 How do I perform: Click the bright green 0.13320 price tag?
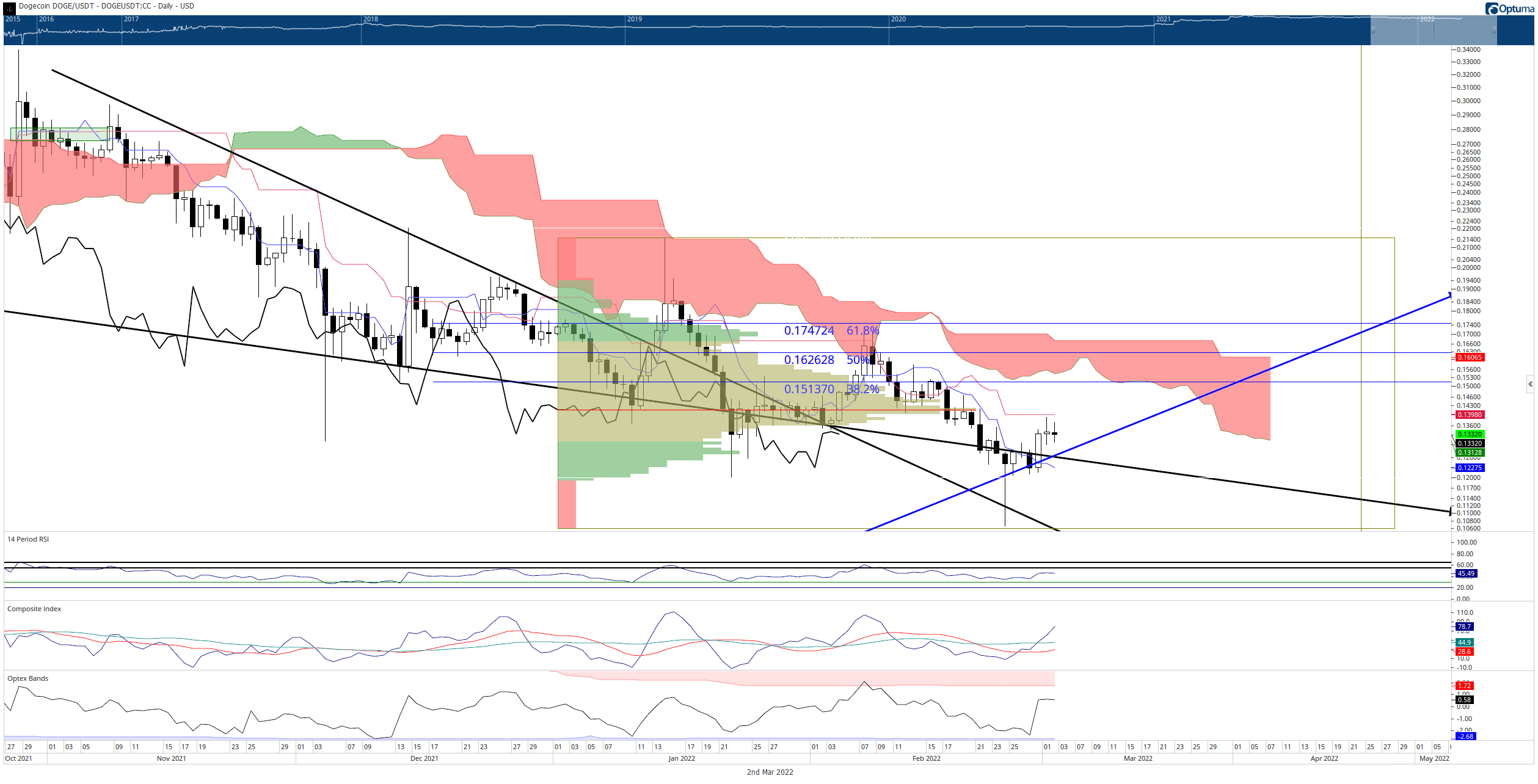tap(1470, 434)
